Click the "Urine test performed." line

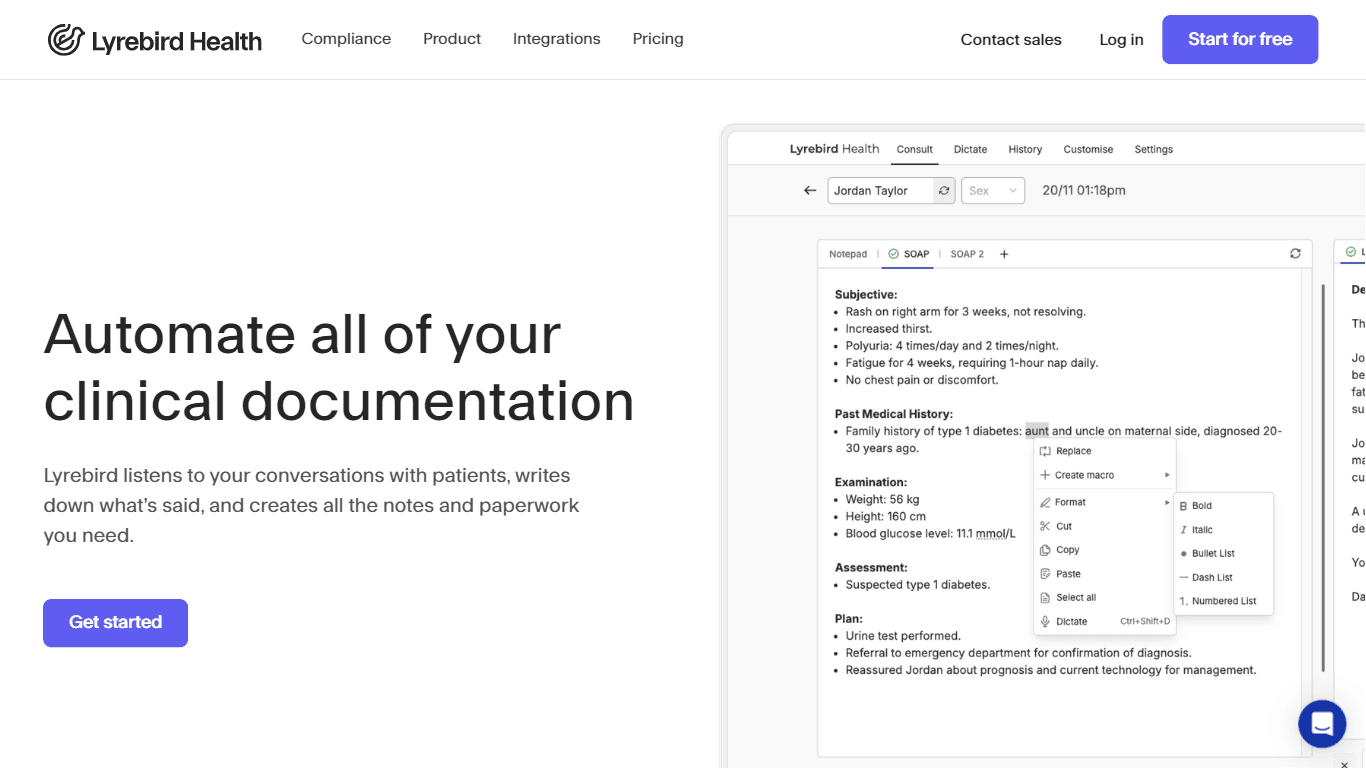point(903,636)
